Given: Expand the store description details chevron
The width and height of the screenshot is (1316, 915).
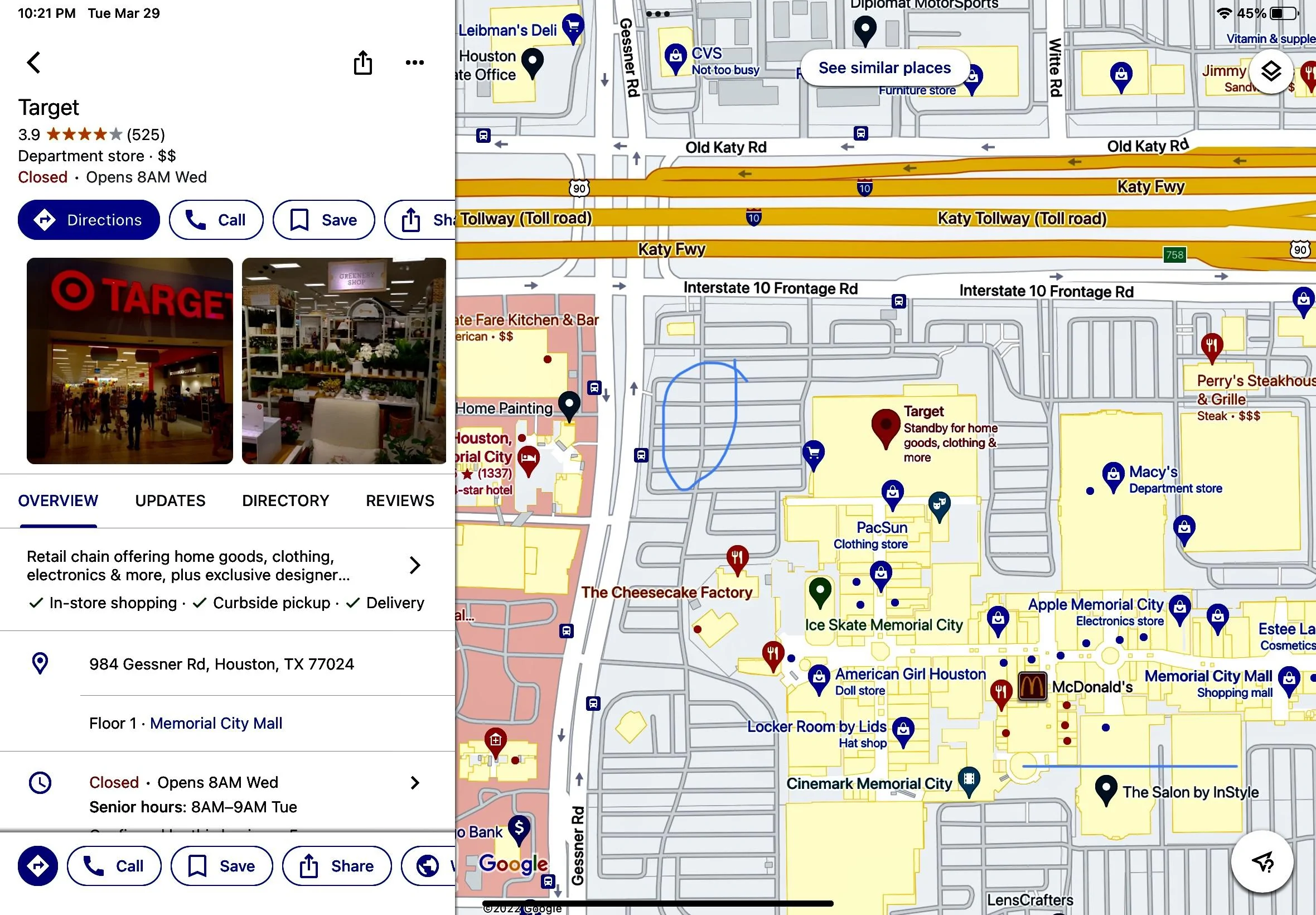Looking at the screenshot, I should coord(415,565).
